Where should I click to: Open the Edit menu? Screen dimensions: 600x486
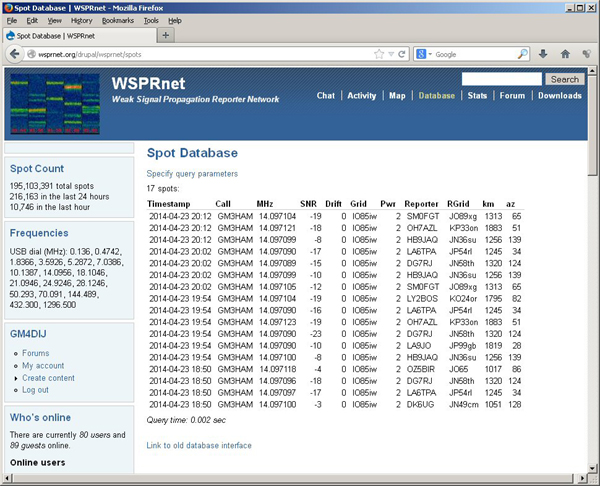pyautogui.click(x=32, y=21)
